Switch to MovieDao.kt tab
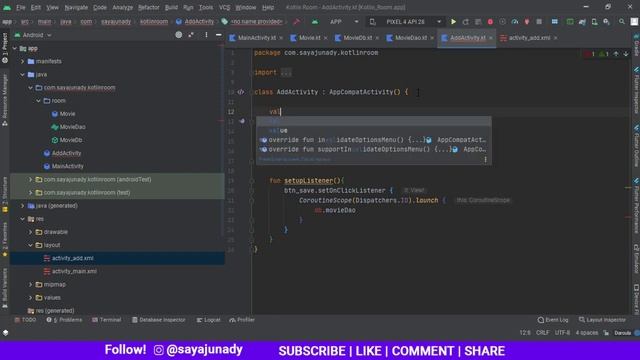The width and height of the screenshot is (640, 360). (x=411, y=38)
